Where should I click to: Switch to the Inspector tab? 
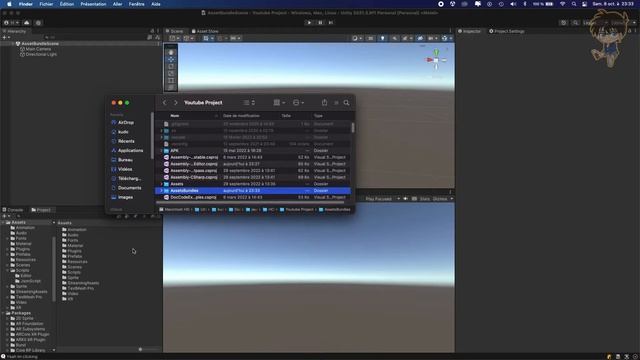point(470,31)
